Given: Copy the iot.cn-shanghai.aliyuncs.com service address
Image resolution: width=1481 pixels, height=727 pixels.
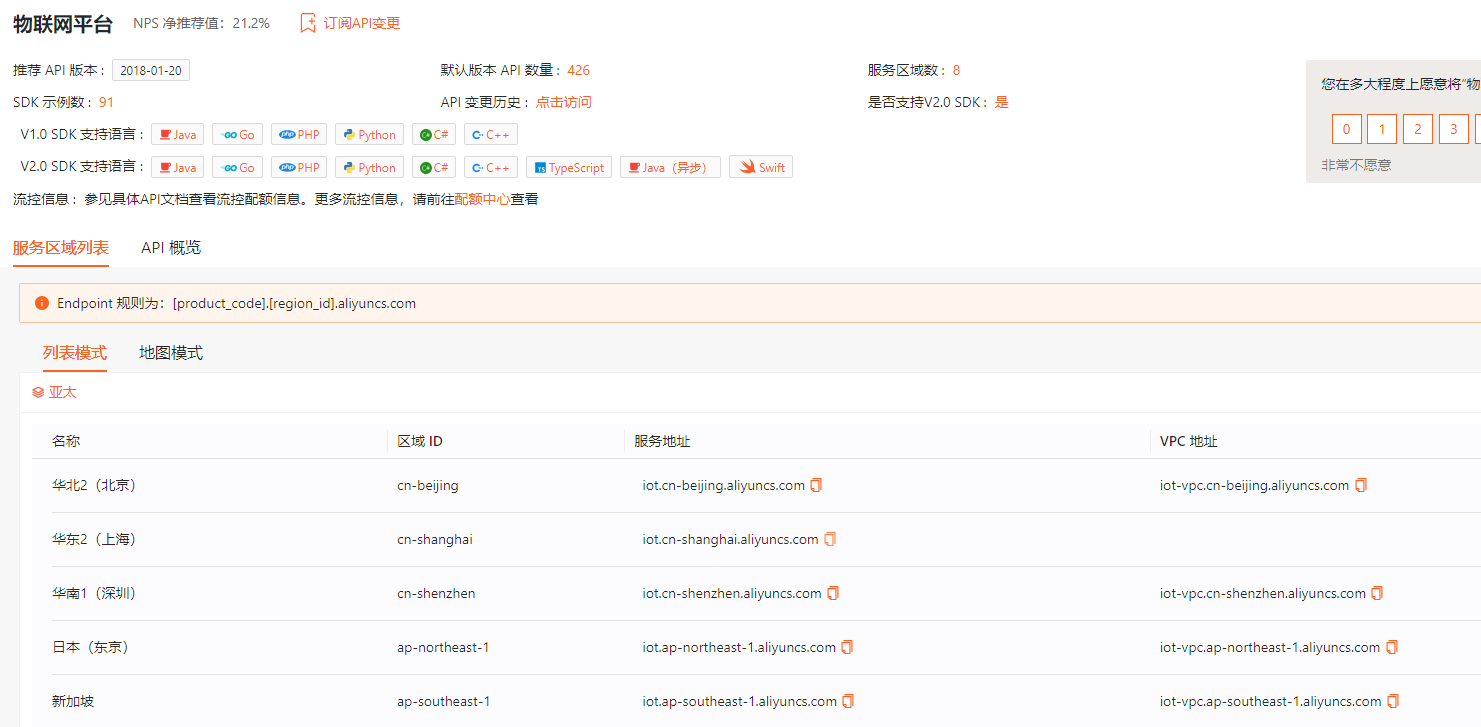Looking at the screenshot, I should pyautogui.click(x=830, y=539).
